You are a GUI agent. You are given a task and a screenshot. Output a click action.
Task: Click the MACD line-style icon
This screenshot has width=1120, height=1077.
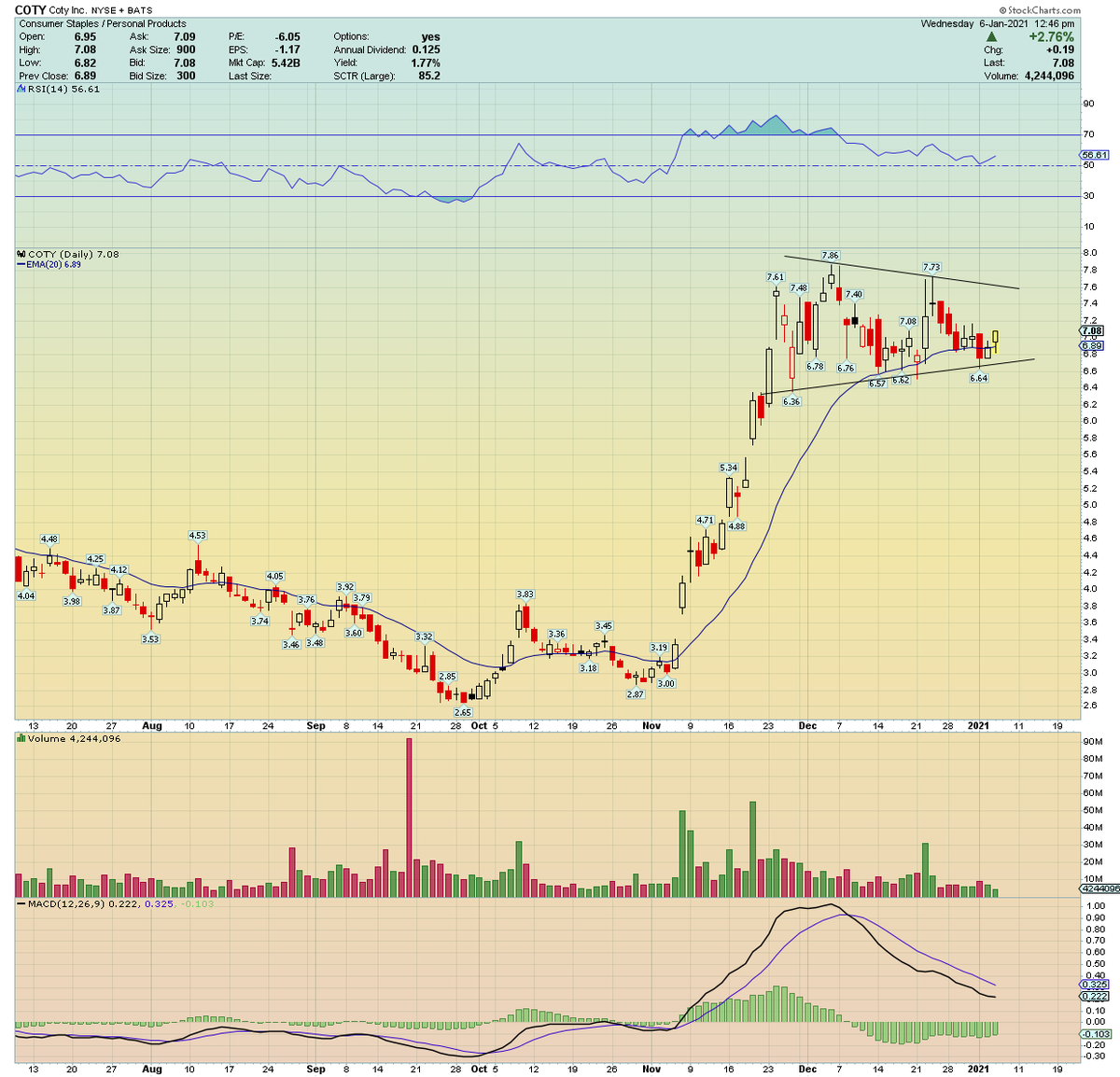point(21,903)
